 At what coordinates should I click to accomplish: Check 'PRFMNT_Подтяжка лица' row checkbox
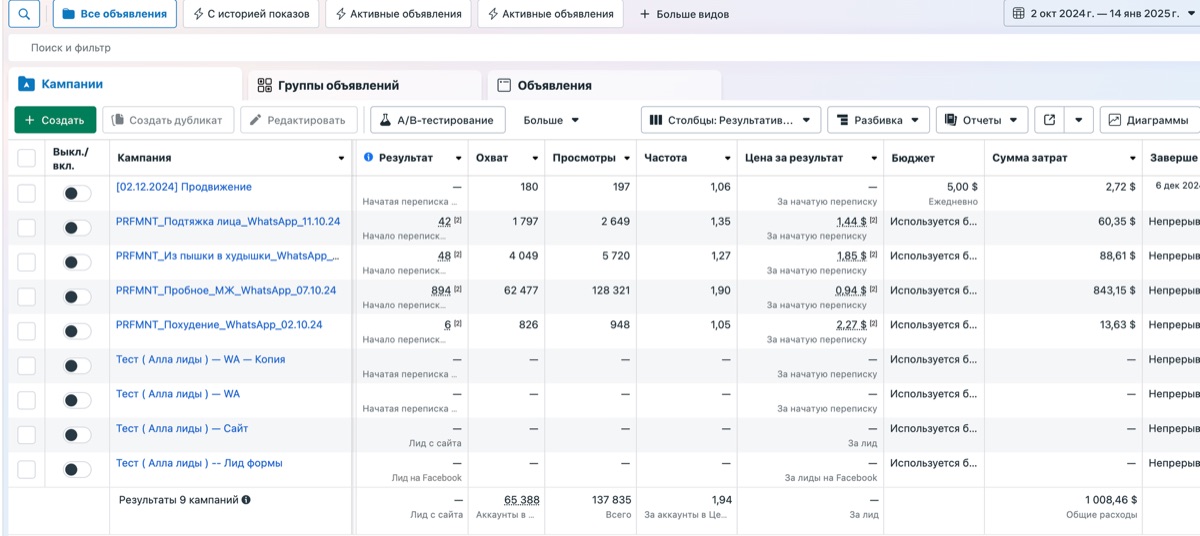pyautogui.click(x=26, y=228)
